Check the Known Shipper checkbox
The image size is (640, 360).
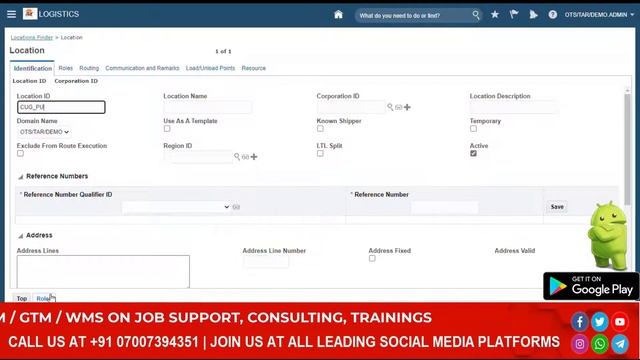320,129
